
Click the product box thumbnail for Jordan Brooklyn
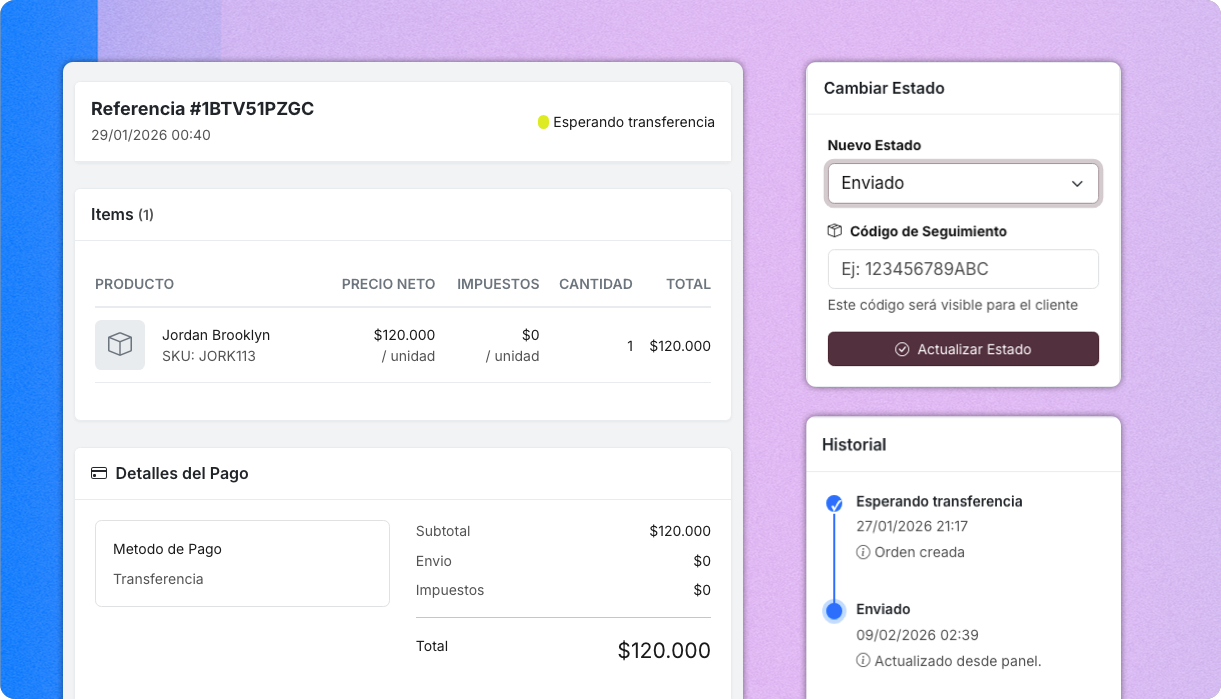tap(120, 345)
